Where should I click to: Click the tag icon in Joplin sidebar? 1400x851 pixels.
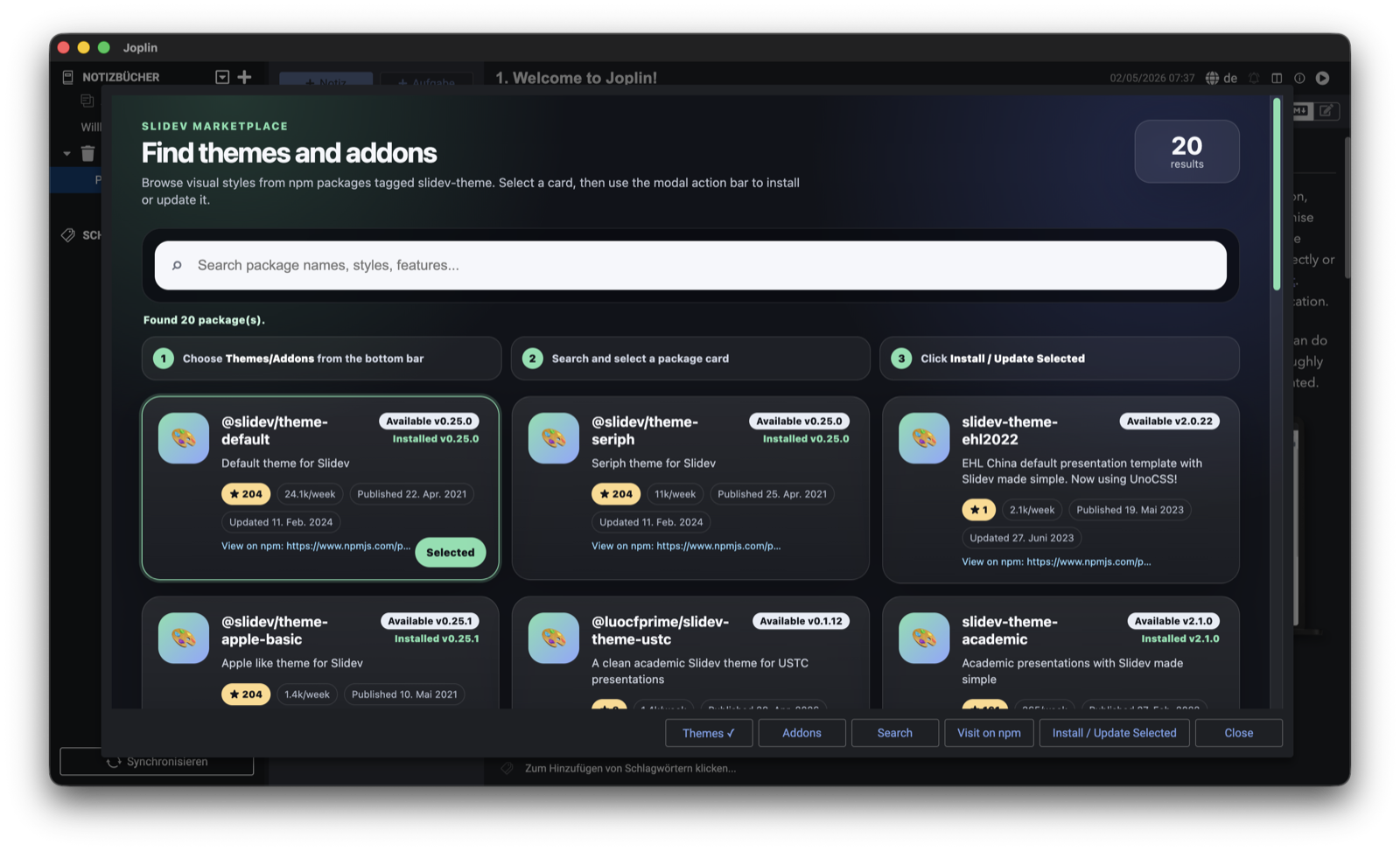tap(68, 235)
